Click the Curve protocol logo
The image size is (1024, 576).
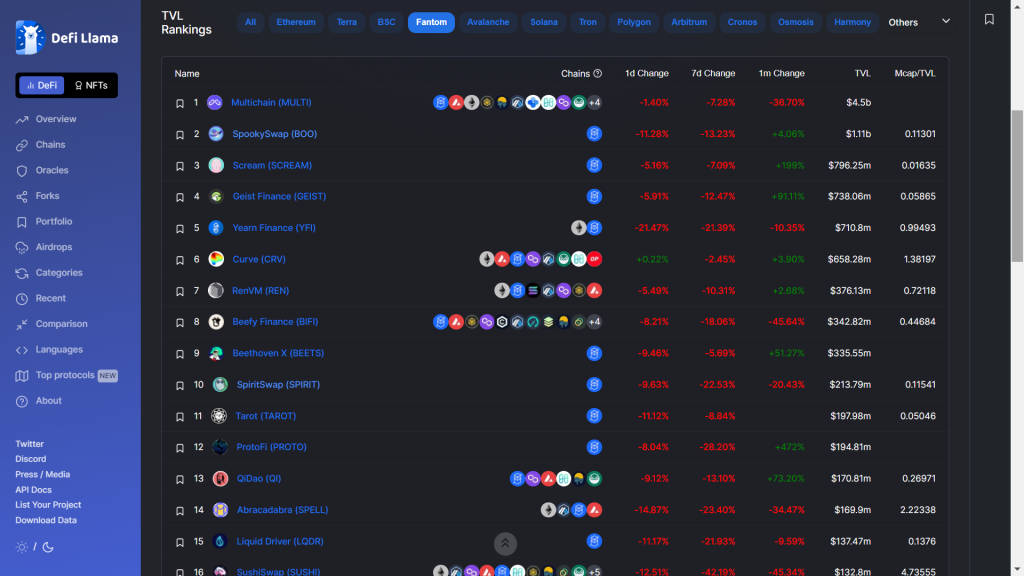216,259
